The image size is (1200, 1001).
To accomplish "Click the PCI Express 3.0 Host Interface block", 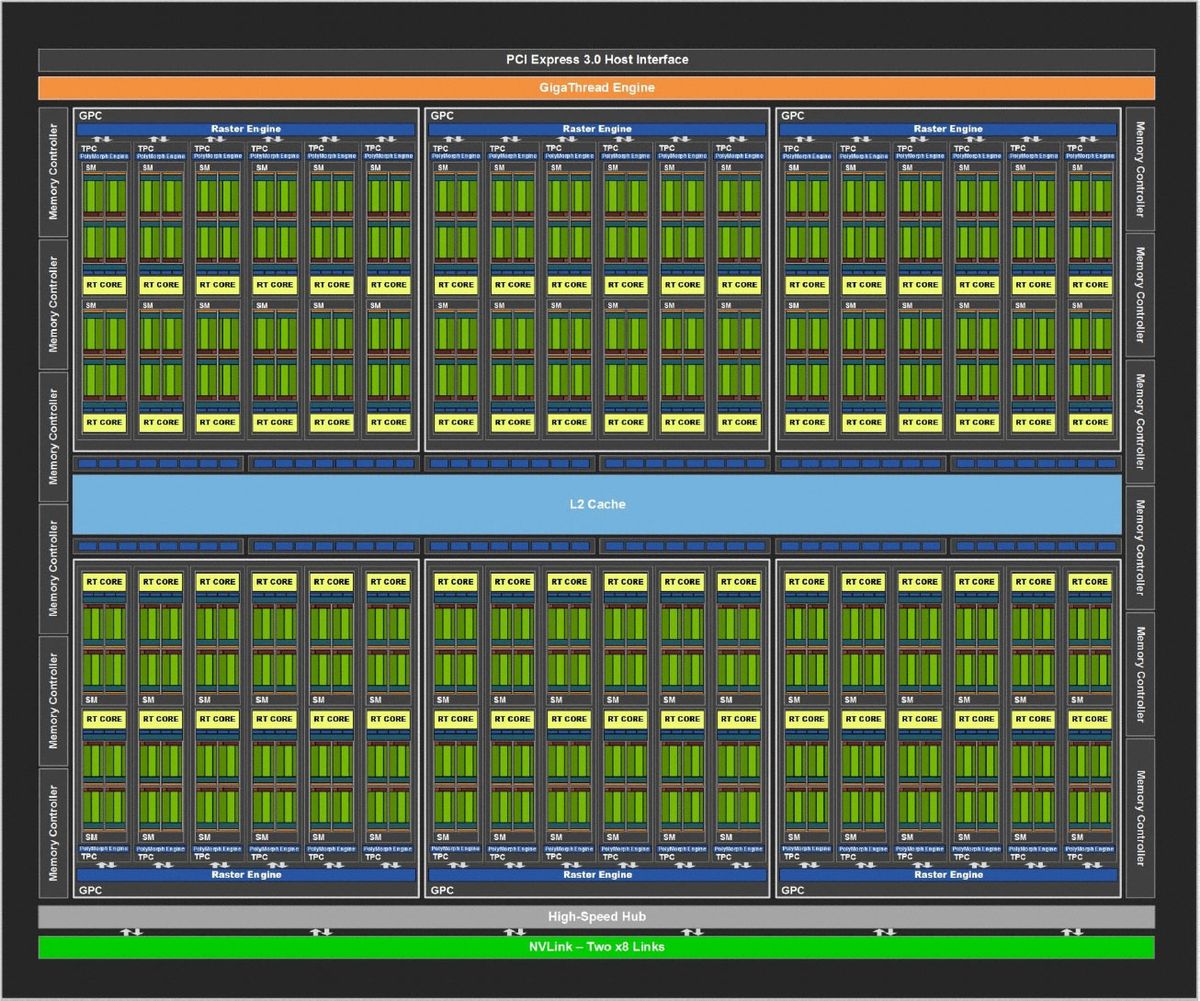I will 596,60.
